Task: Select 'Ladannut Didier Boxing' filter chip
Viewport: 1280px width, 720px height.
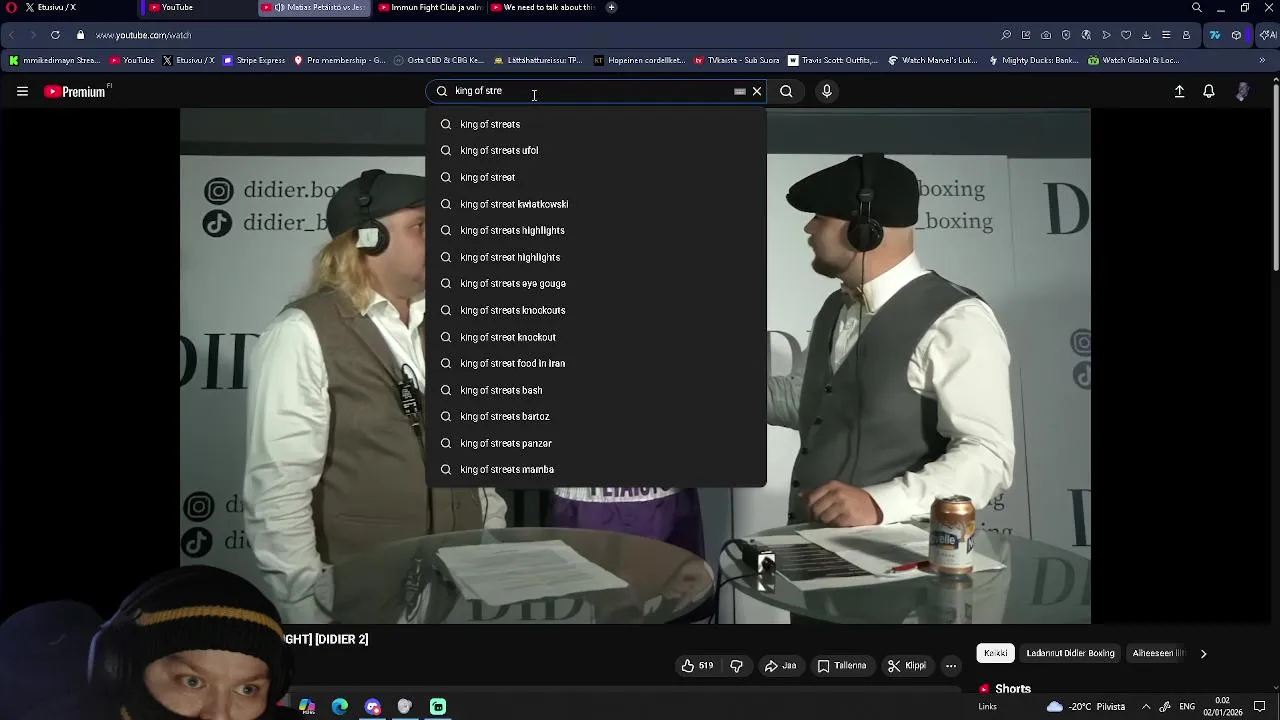Action: click(x=1070, y=653)
